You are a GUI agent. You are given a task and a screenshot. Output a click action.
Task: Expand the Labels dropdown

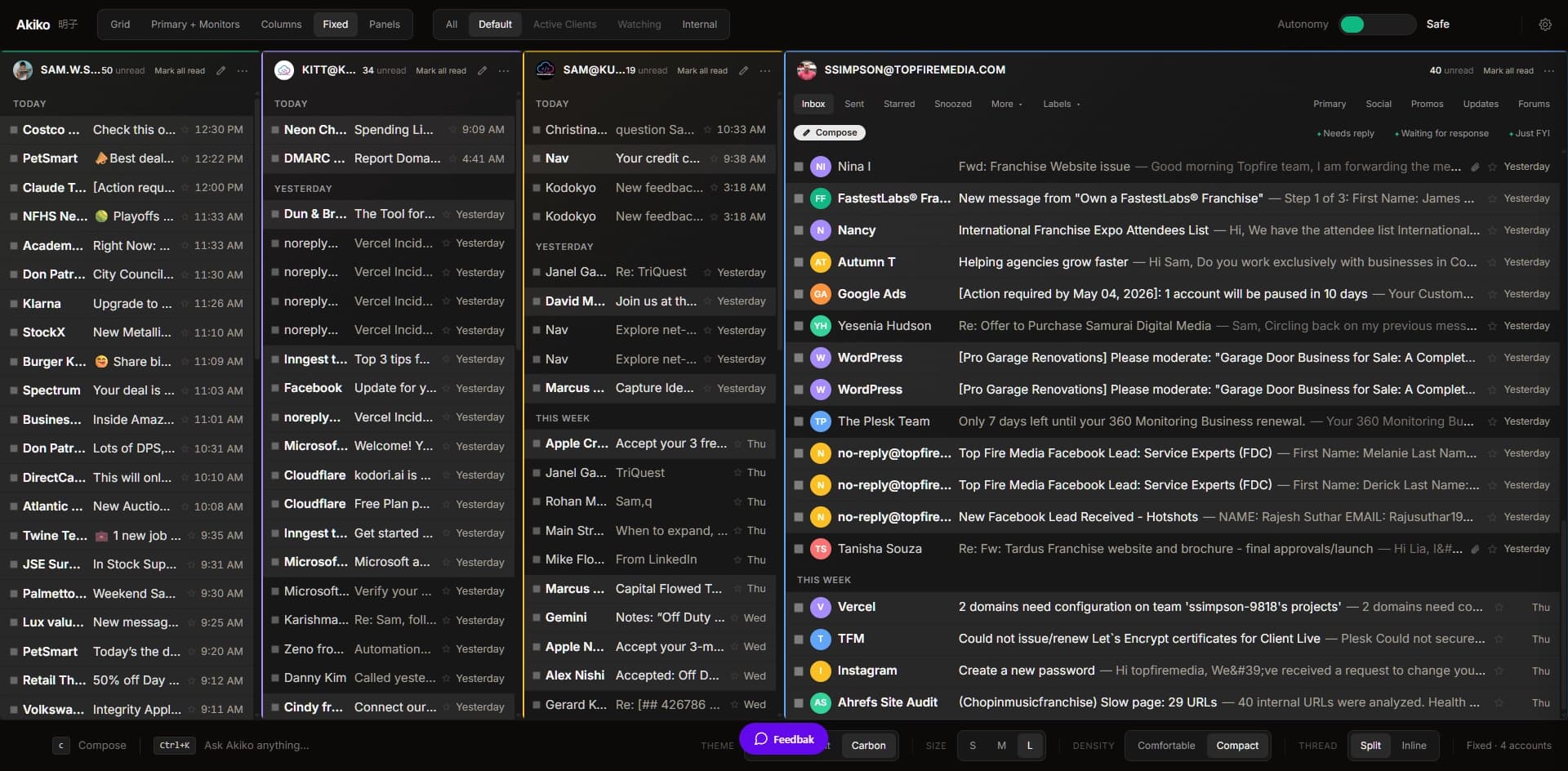click(1061, 104)
